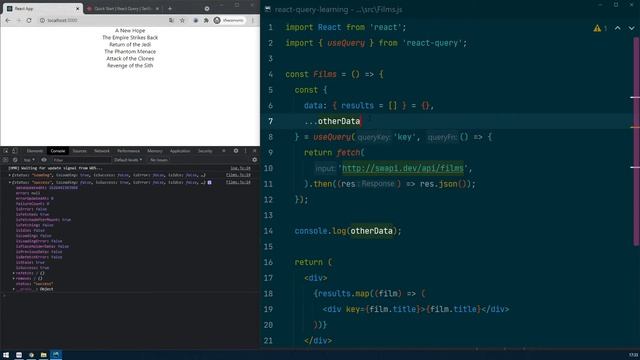Screen dimensions: 640x360
Task: Toggle the console sidebar
Action: [6, 160]
